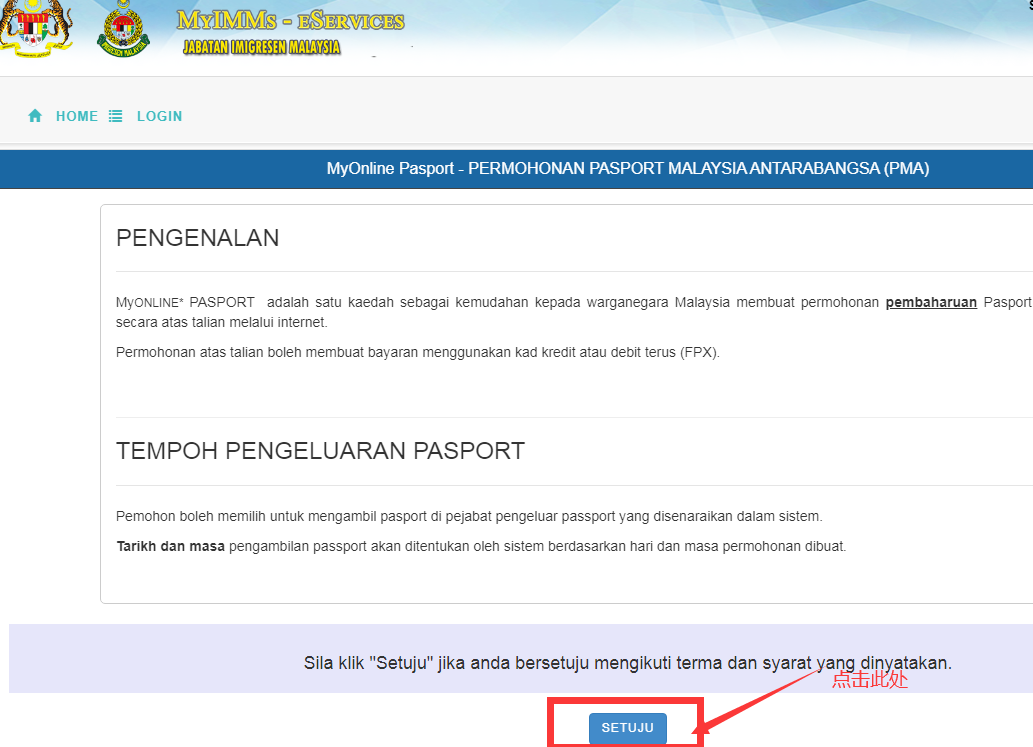Image resolution: width=1033 pixels, height=747 pixels.
Task: Click the house icon beside HOME
Action: click(35, 116)
